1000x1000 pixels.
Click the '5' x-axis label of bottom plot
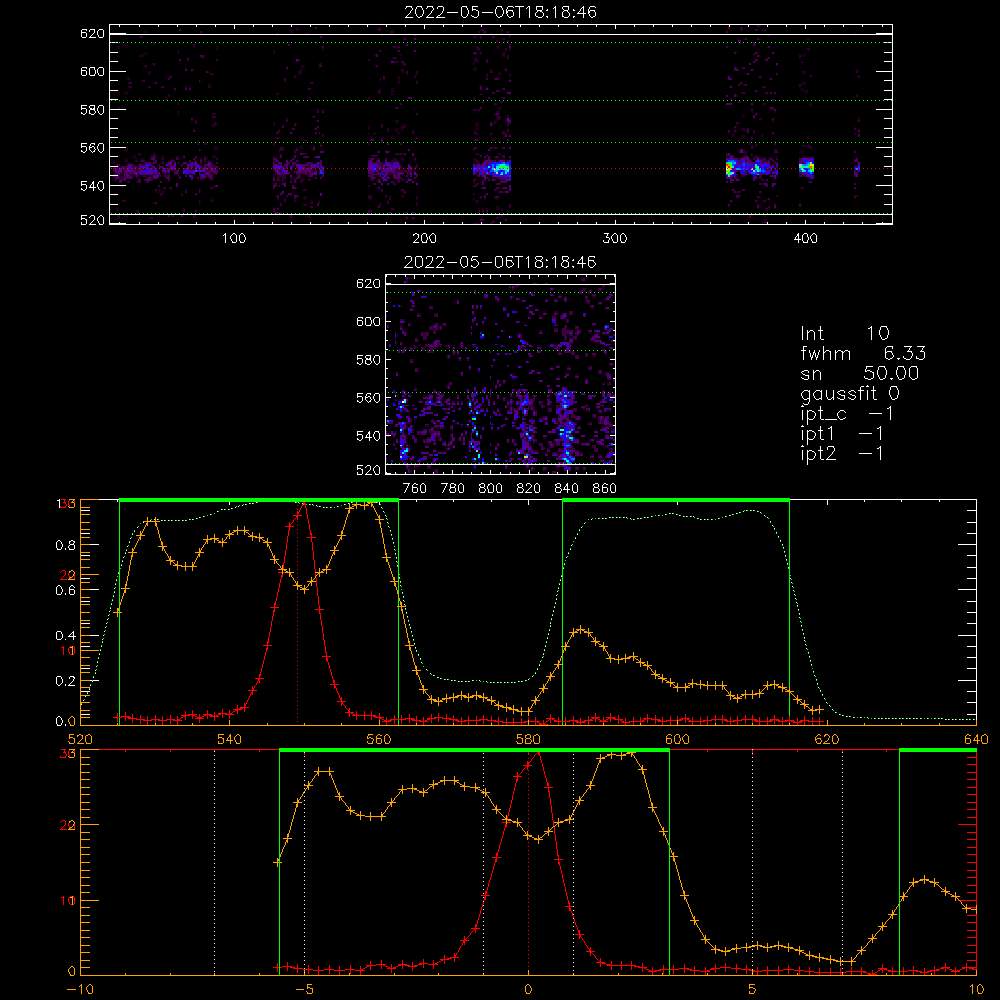[753, 989]
